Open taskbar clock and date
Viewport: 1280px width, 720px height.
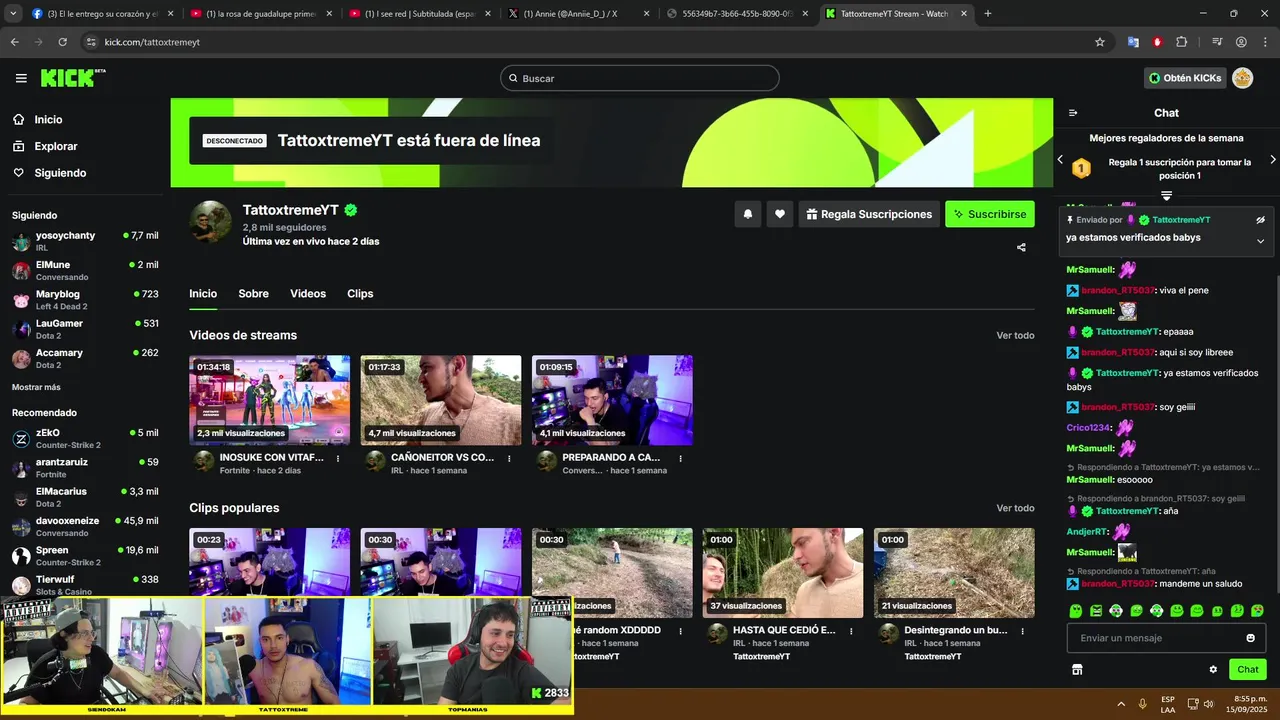(1248, 704)
